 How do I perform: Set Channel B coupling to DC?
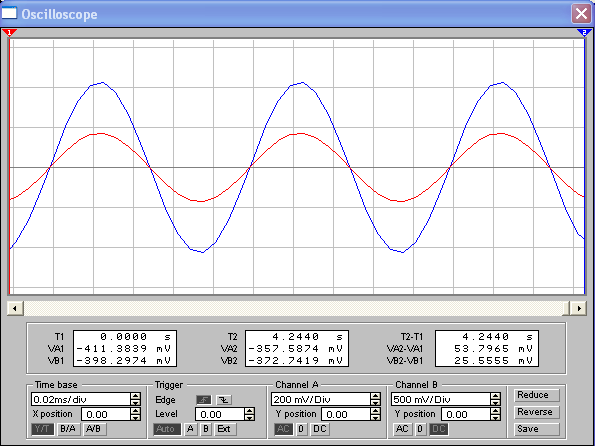(x=439, y=429)
